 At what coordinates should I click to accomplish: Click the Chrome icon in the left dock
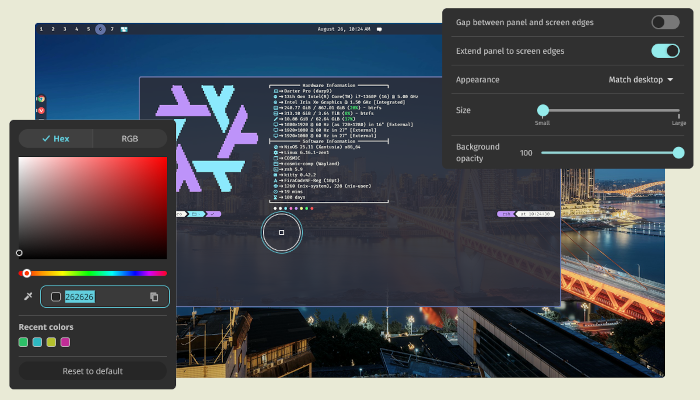(x=40, y=99)
